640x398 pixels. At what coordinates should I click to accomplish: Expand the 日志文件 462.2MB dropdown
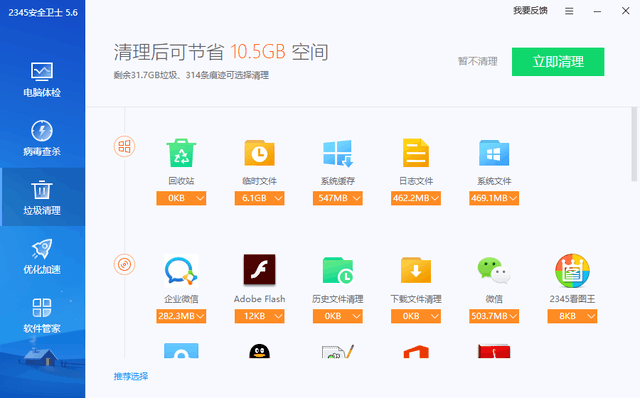(x=416, y=198)
